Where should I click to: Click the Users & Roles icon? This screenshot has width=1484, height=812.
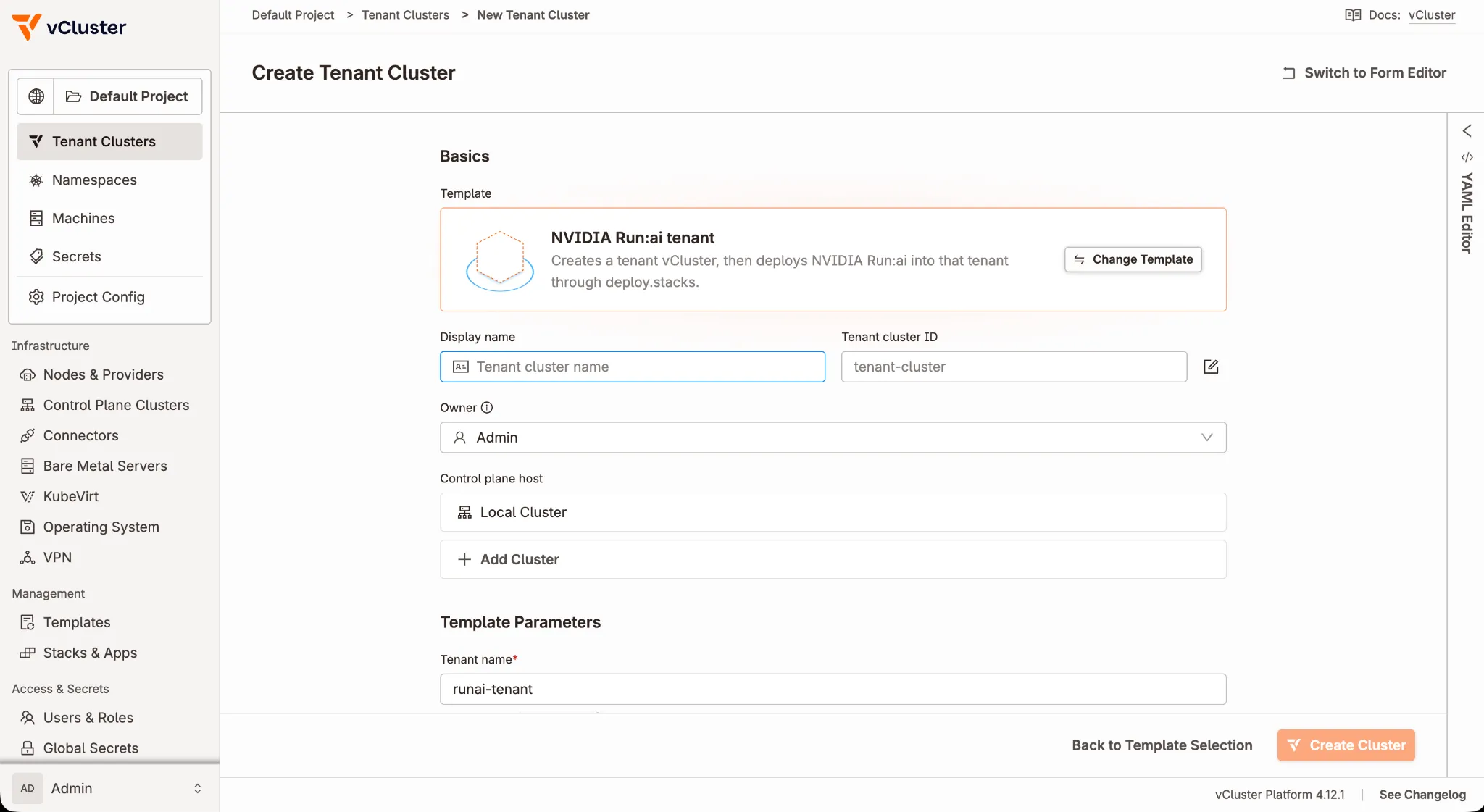point(28,718)
